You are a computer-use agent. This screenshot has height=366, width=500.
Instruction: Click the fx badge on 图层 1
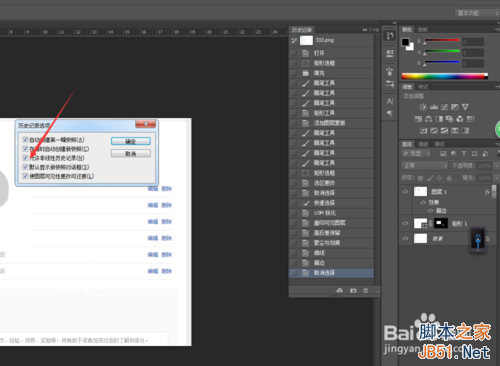pos(487,192)
